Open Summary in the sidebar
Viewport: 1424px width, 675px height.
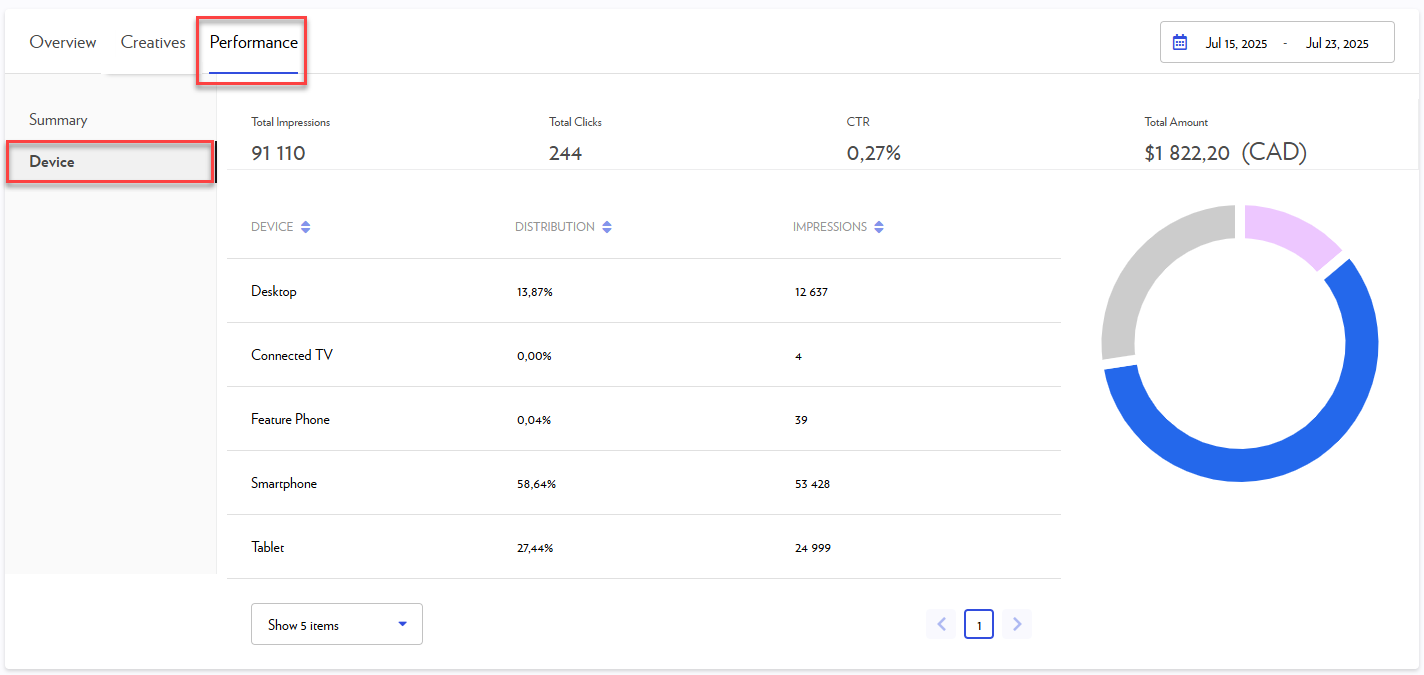click(x=58, y=120)
